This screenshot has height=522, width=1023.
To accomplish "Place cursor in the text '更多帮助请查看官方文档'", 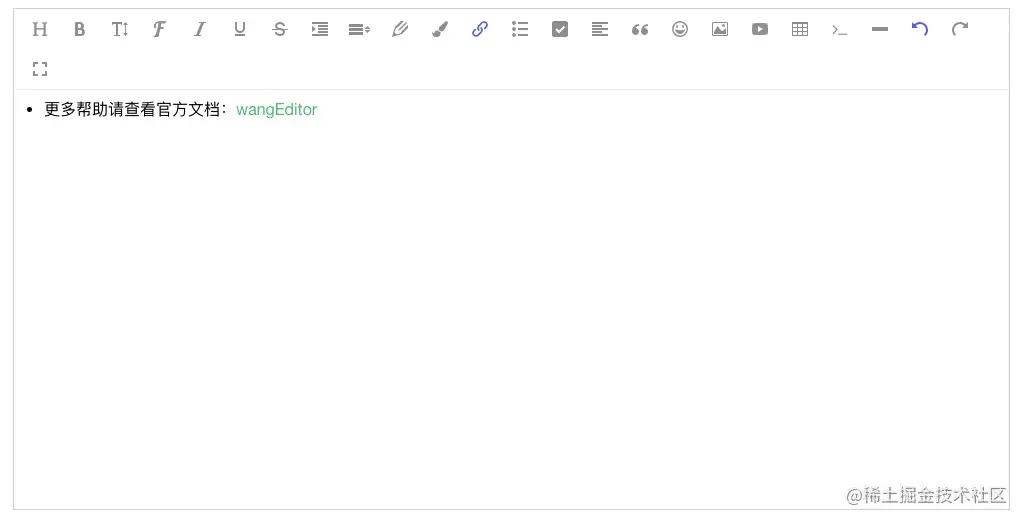I will click(x=132, y=110).
